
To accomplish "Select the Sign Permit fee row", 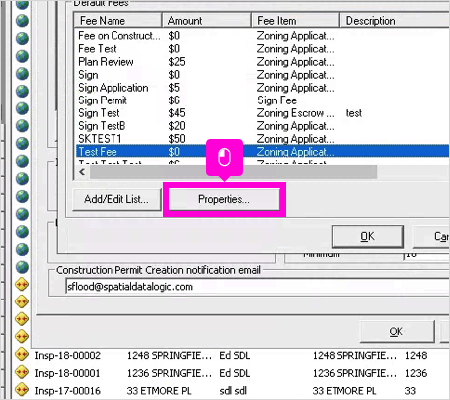I will pos(262,100).
